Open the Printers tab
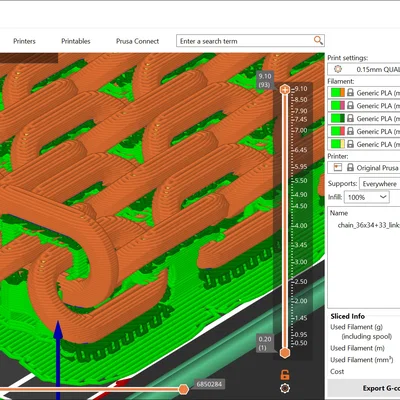This screenshot has width=400, height=400. click(x=24, y=41)
